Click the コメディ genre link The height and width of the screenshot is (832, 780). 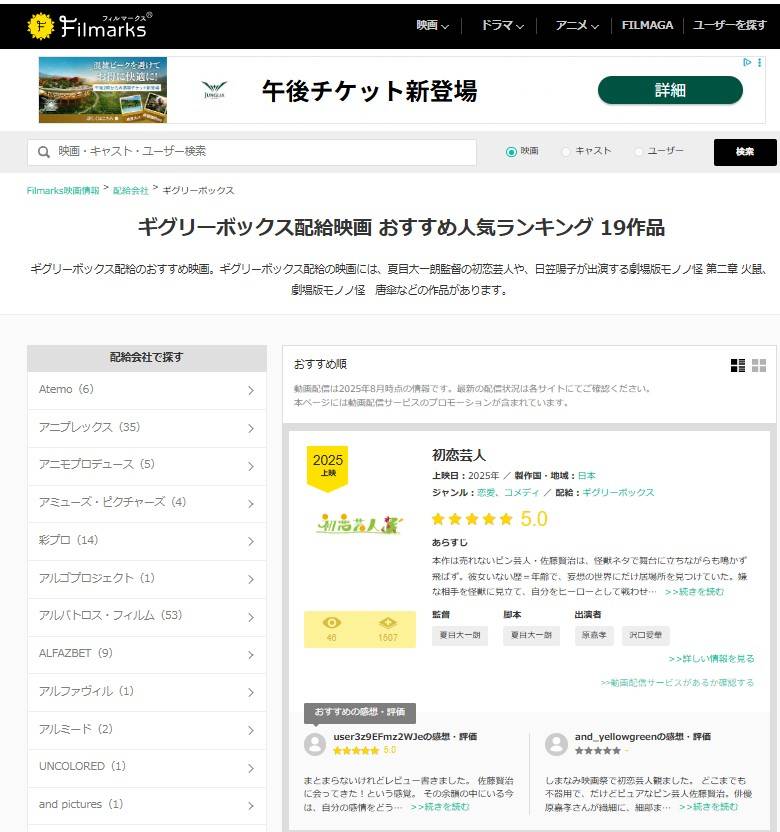(x=521, y=492)
